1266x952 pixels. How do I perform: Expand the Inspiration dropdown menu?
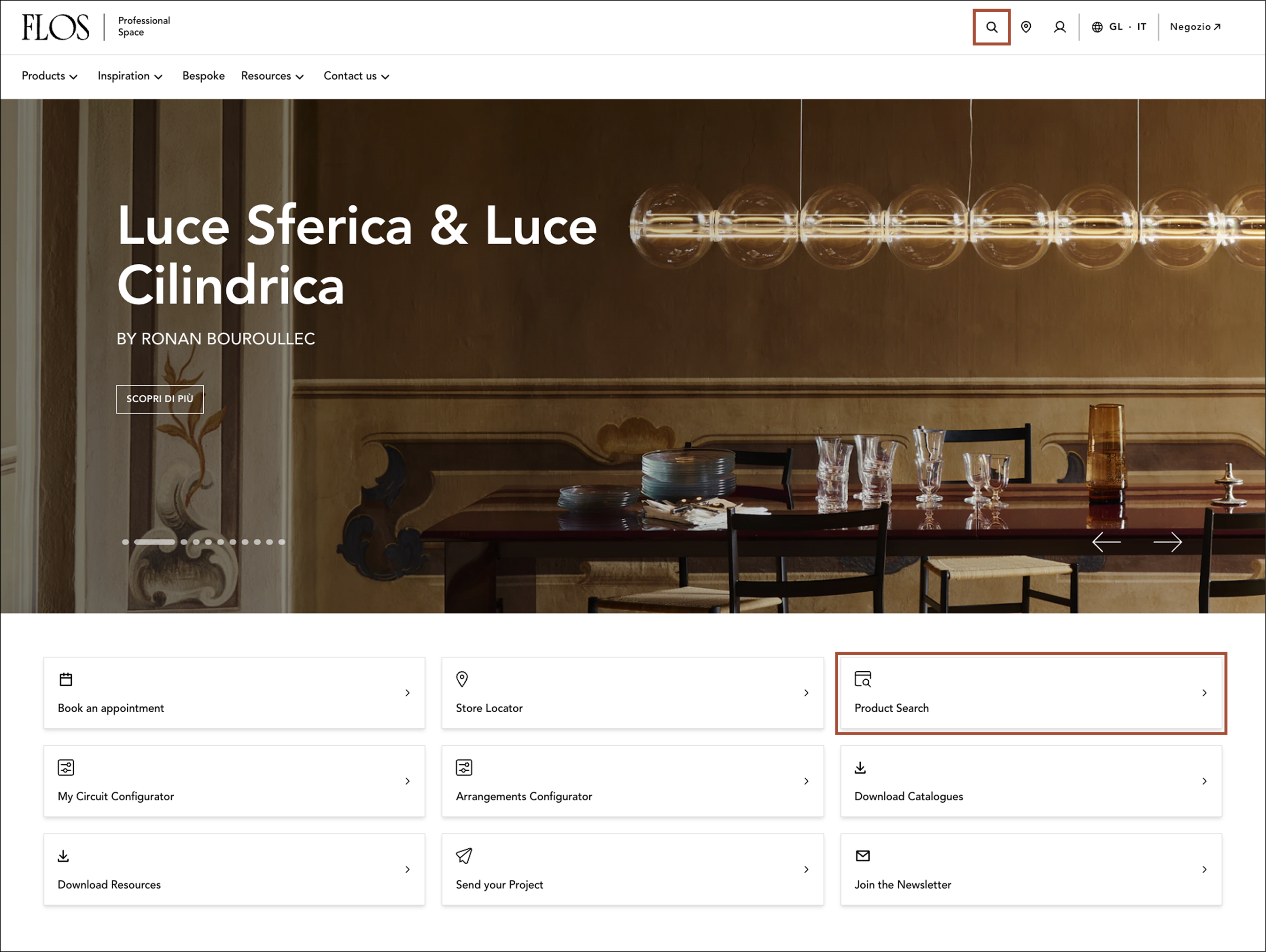click(130, 76)
